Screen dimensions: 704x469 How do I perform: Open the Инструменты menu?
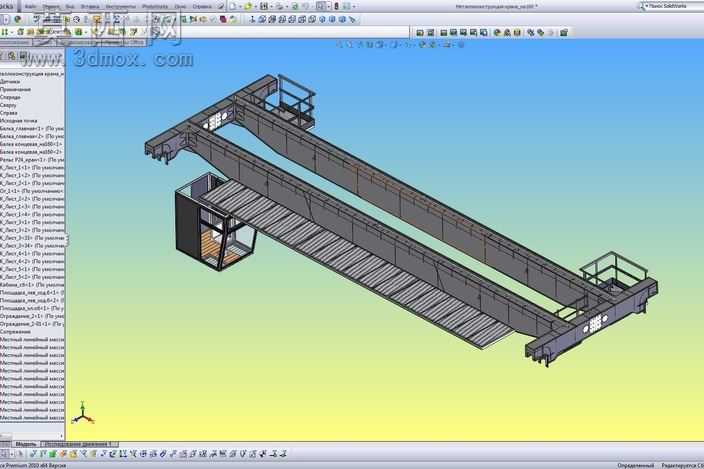[120, 7]
